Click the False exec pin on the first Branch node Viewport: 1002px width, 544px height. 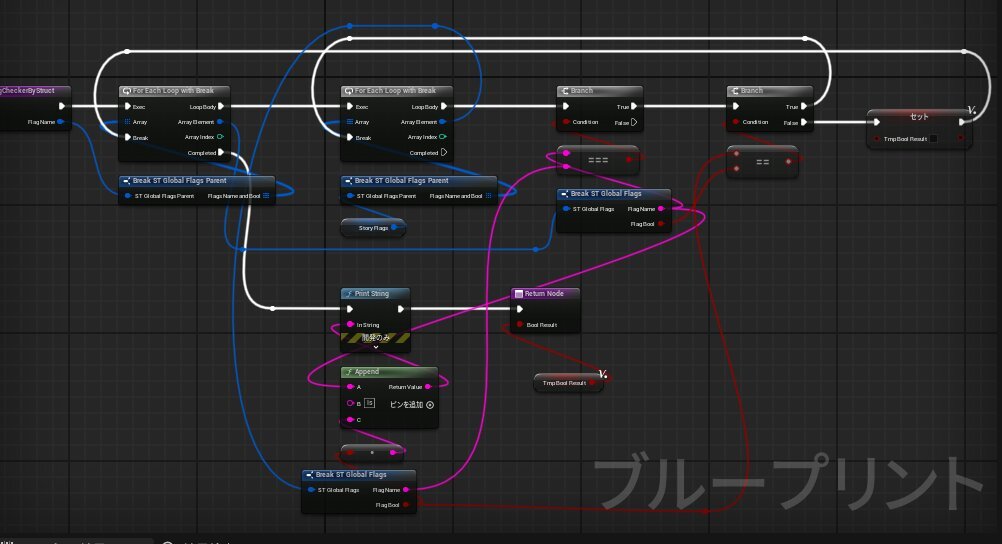pyautogui.click(x=633, y=122)
